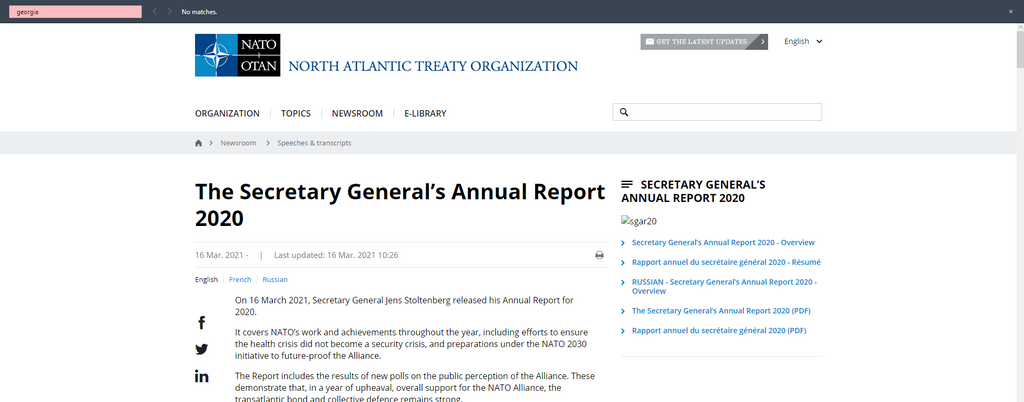Screen dimensions: 1024x402
Task: Open the Newsroom menu
Action: point(357,114)
